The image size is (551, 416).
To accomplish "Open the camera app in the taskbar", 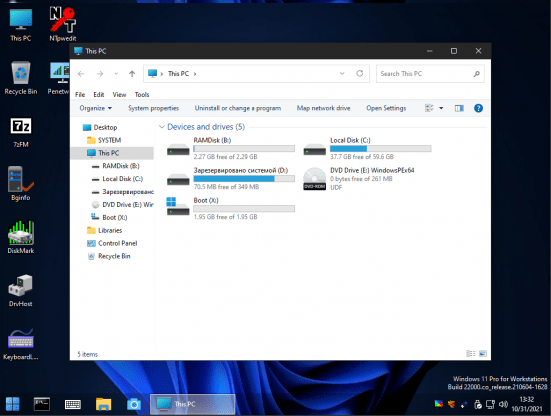I will 134,404.
